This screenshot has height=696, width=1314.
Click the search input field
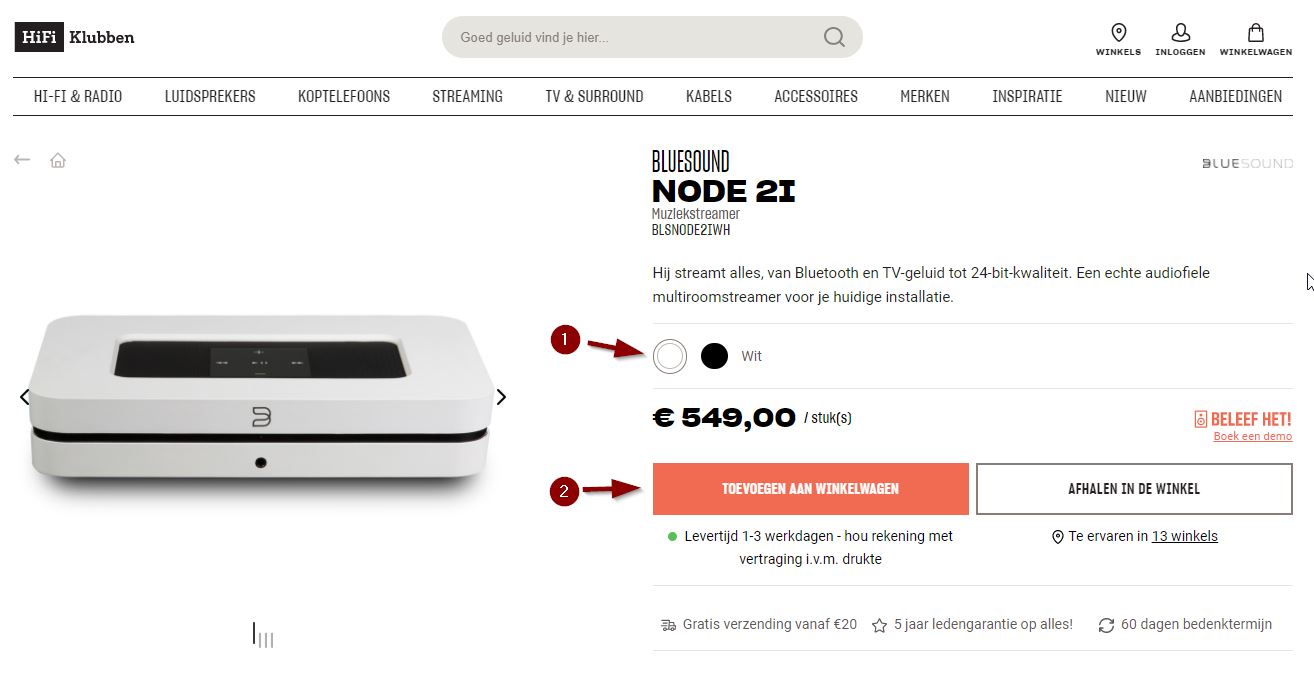click(640, 37)
